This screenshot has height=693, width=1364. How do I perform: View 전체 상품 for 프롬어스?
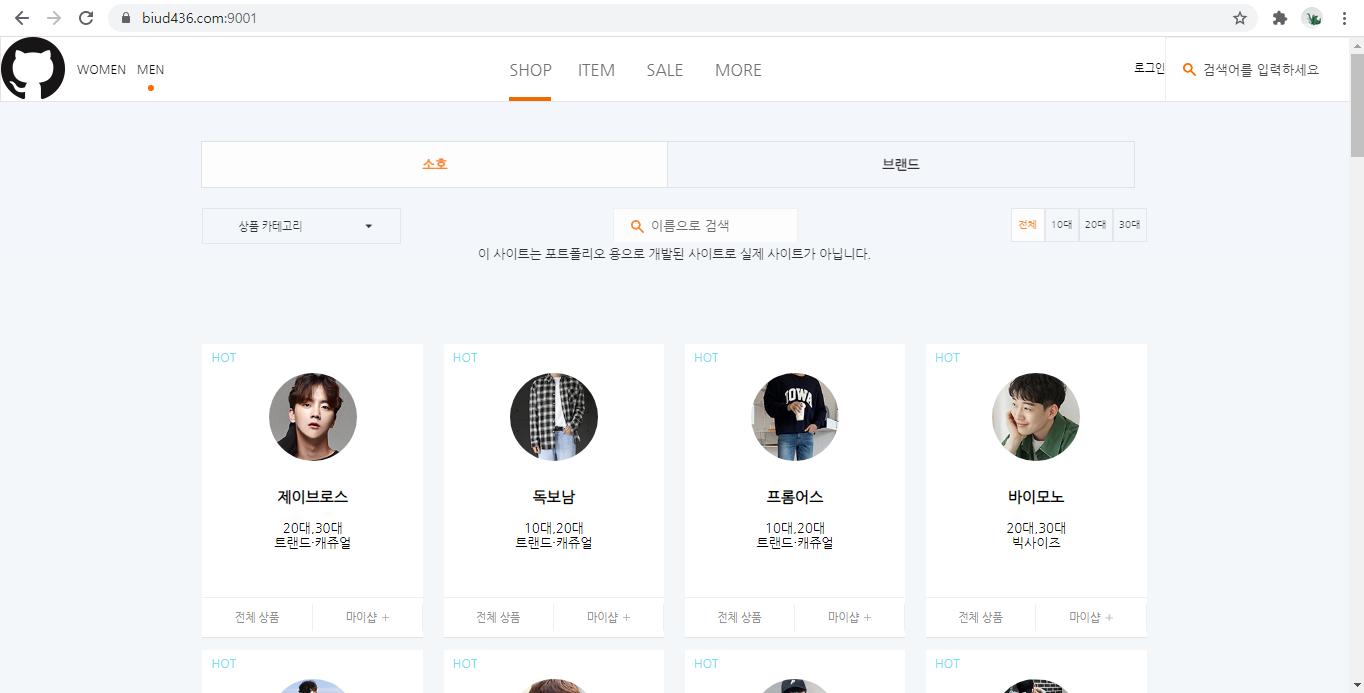pyautogui.click(x=739, y=617)
